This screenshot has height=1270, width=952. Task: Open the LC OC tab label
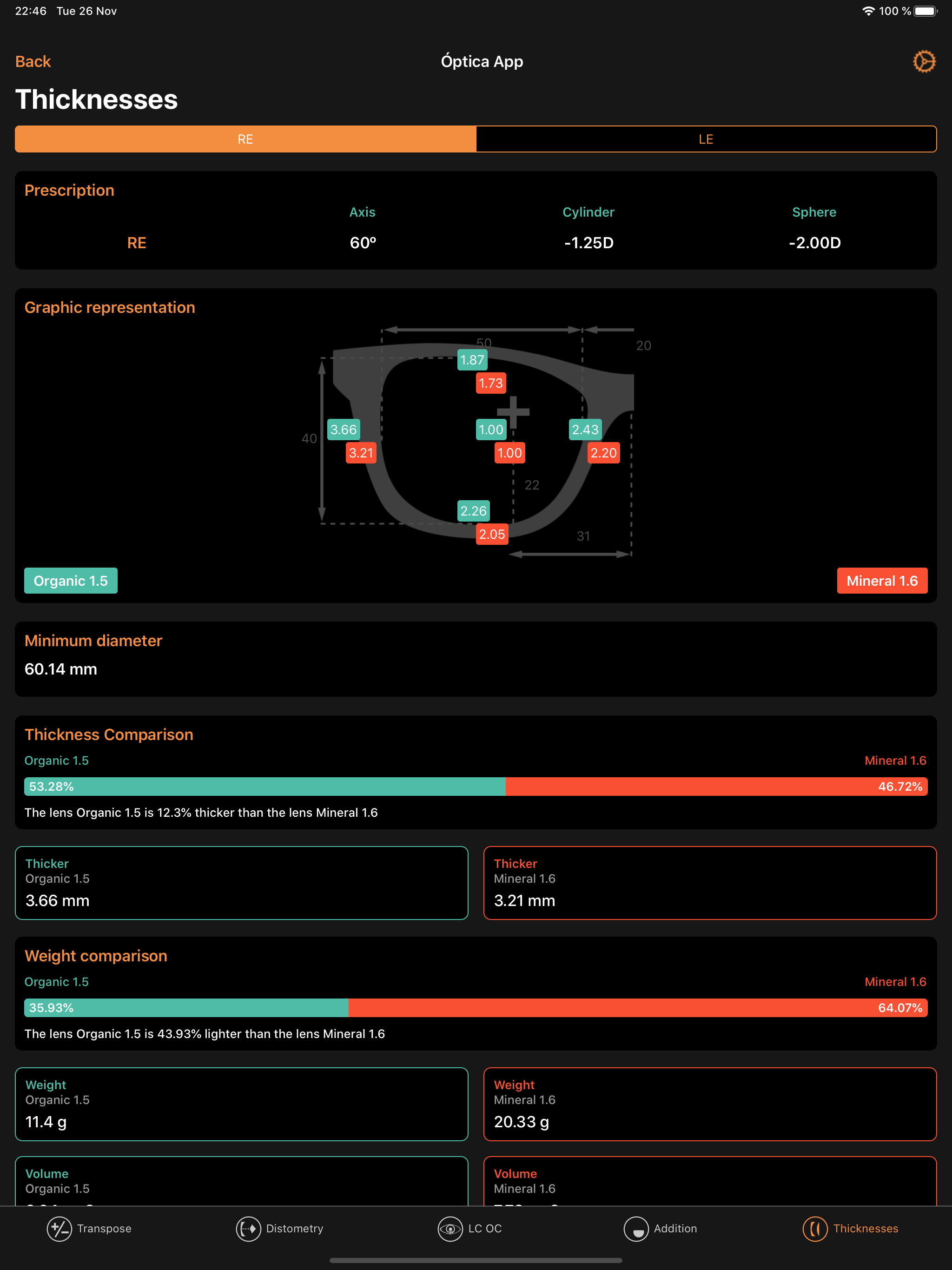485,1229
